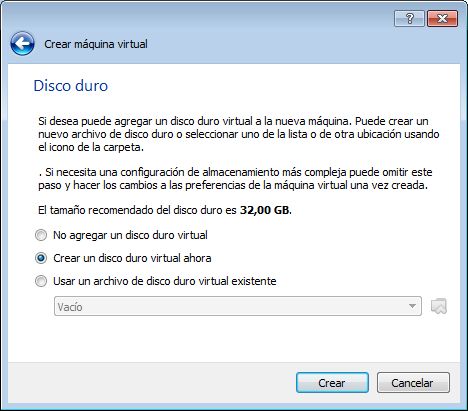Image resolution: width=468 pixels, height=411 pixels.
Task: Click the Crear button
Action: [332, 383]
